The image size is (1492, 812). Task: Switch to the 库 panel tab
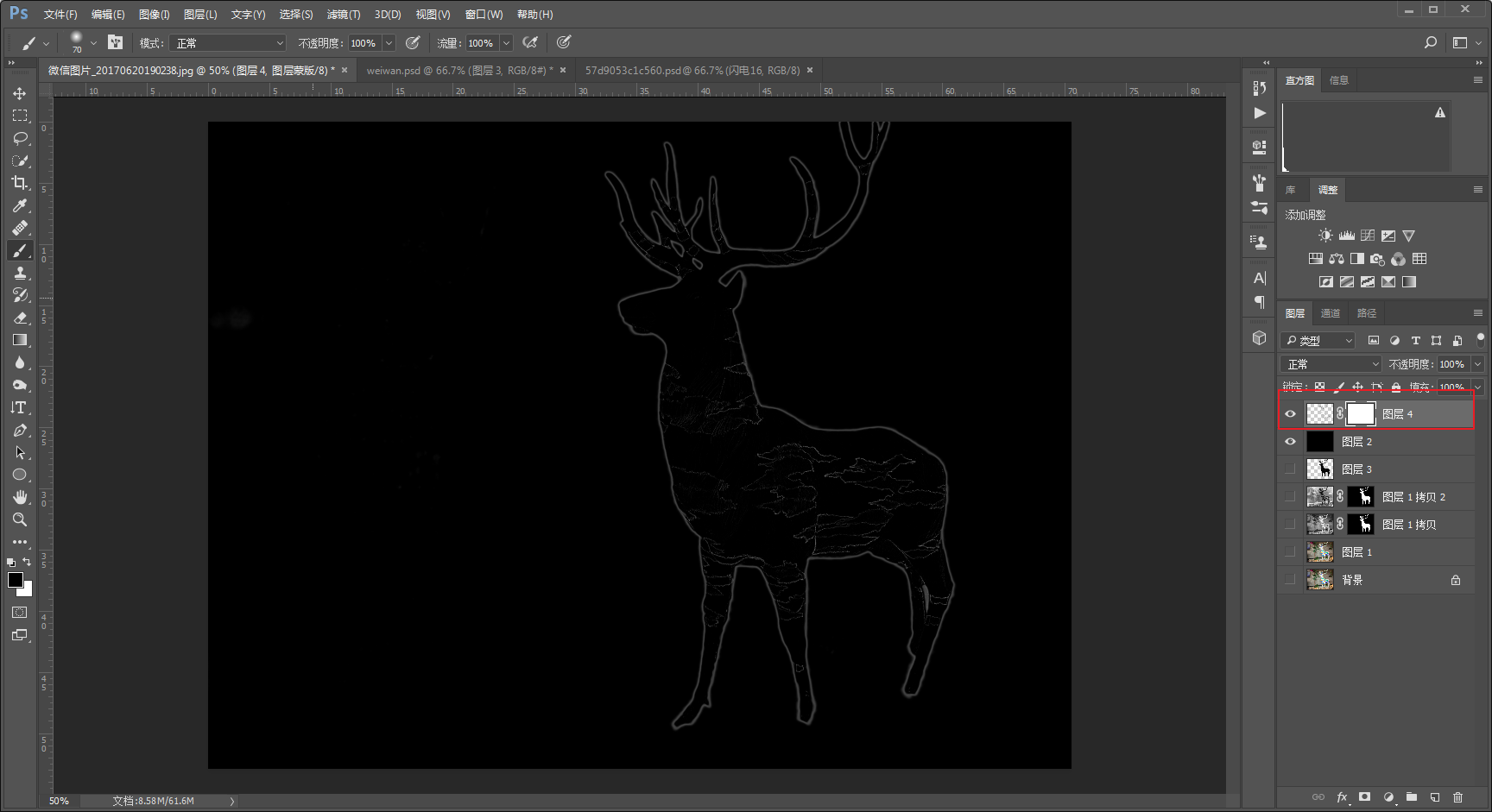(x=1291, y=190)
